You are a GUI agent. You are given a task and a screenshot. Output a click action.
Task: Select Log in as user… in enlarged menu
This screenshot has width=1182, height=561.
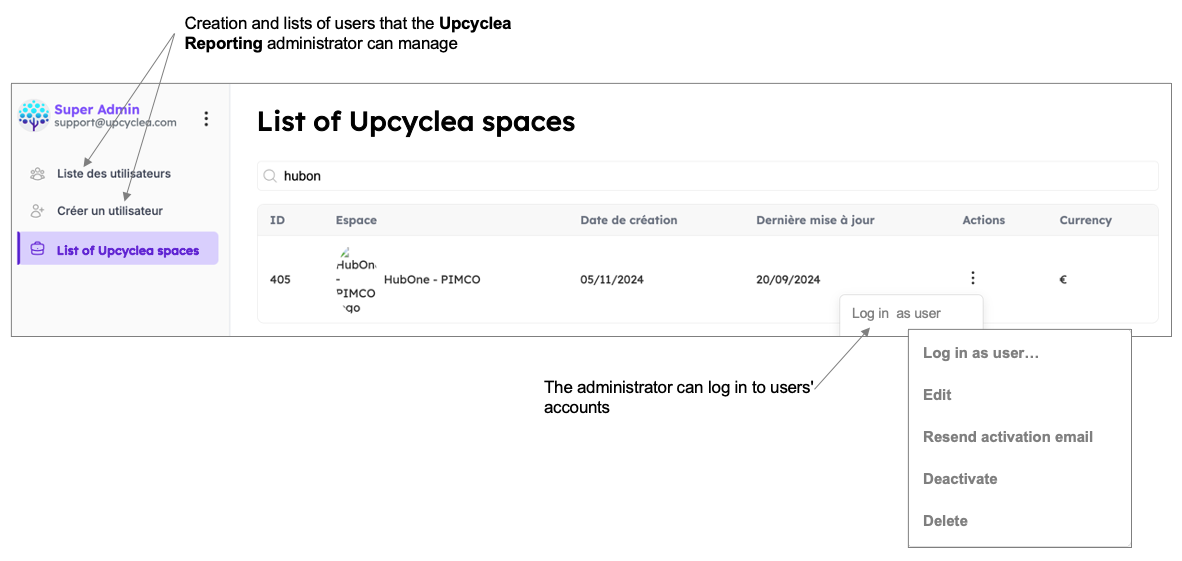coord(981,353)
